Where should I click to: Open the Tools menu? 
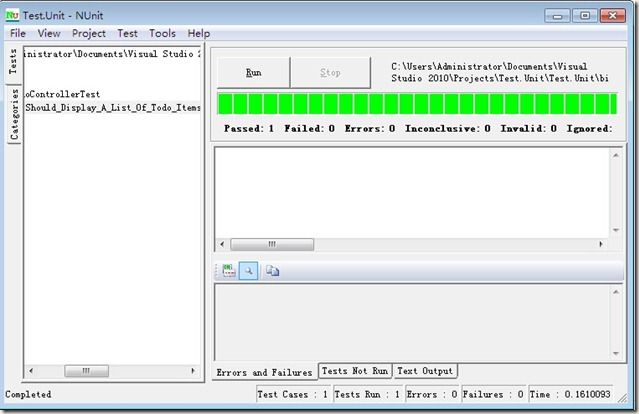coord(162,33)
